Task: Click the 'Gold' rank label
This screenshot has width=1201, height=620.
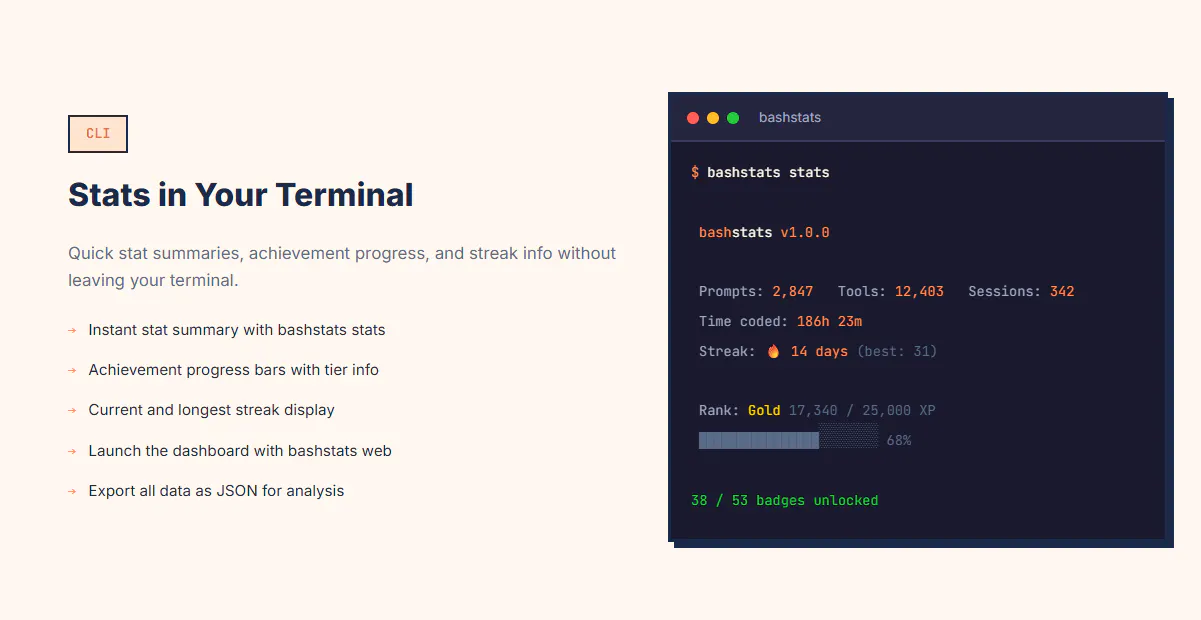Action: 764,410
